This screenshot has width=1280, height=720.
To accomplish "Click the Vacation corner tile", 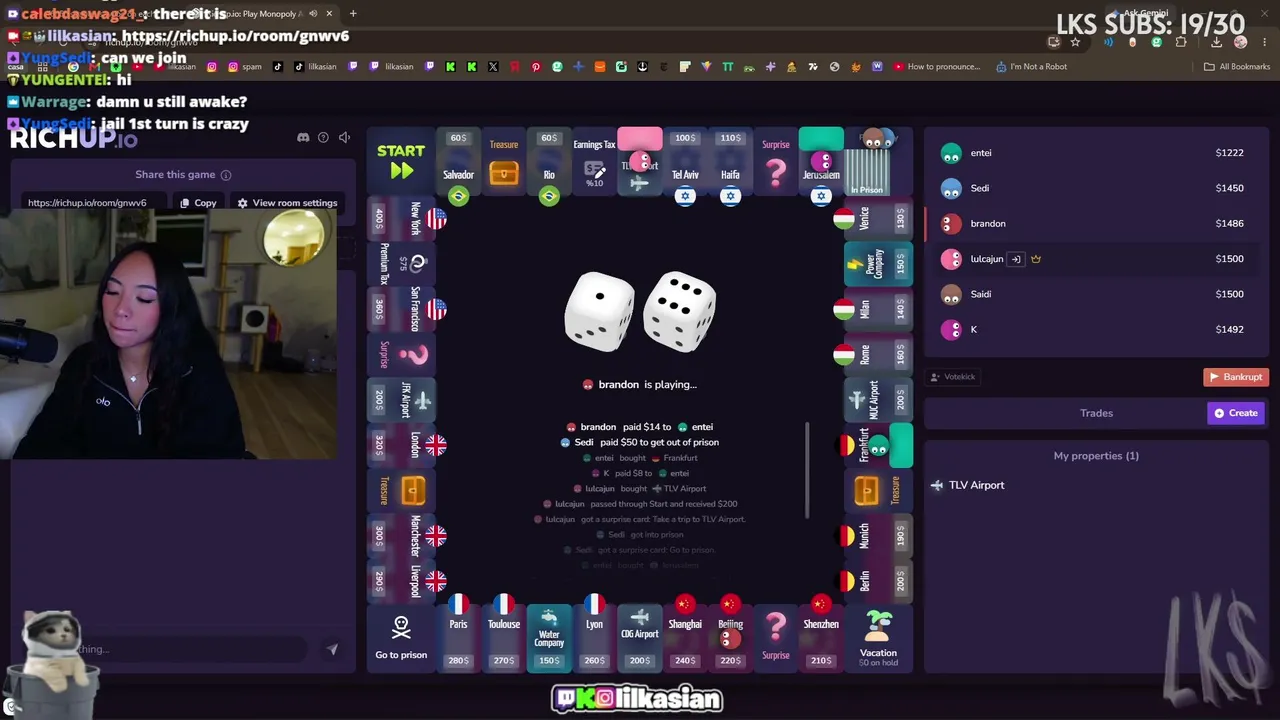I will pyautogui.click(x=878, y=638).
